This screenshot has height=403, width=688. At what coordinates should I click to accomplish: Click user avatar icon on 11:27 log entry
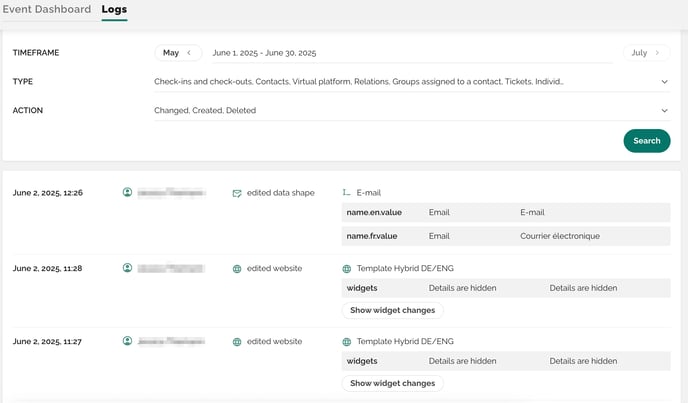[127, 341]
